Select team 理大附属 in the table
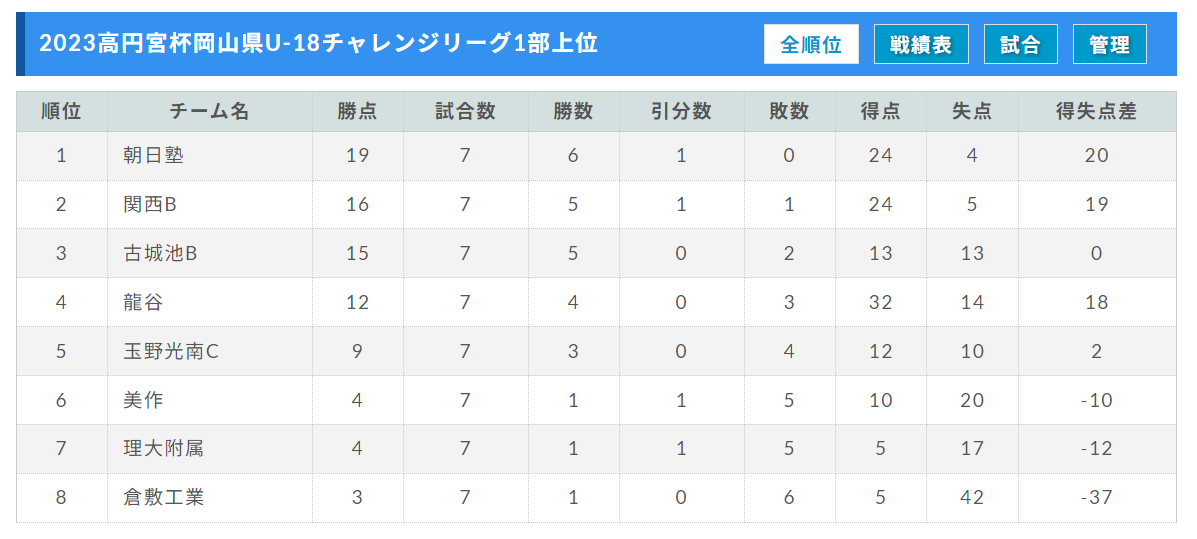 pyautogui.click(x=163, y=449)
